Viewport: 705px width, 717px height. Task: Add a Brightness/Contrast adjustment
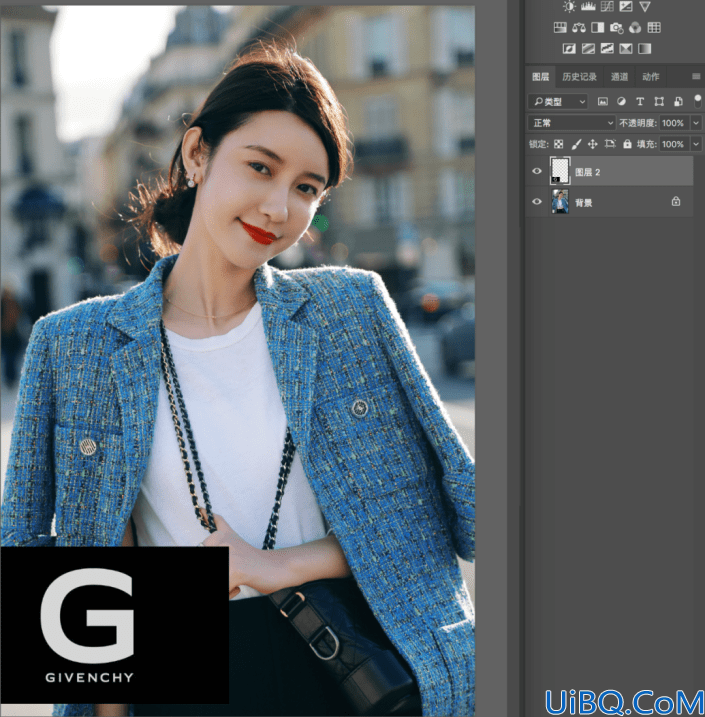click(x=569, y=6)
